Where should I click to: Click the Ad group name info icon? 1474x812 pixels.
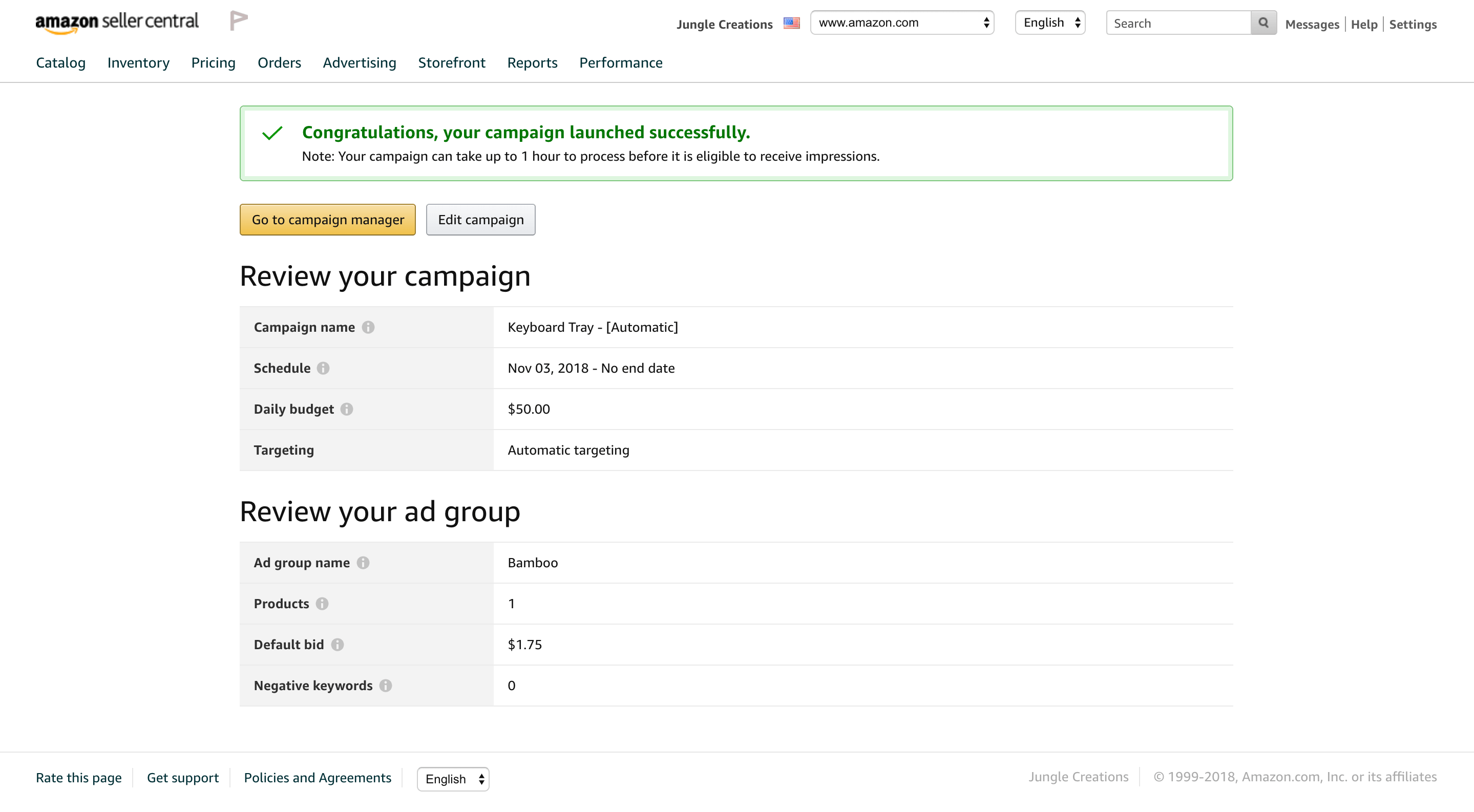tap(363, 563)
